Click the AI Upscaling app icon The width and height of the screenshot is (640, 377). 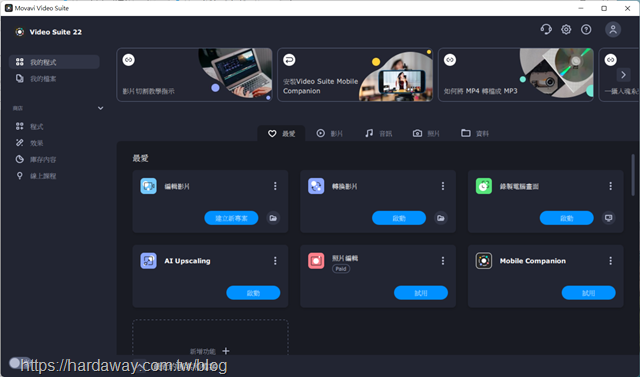[x=149, y=261]
